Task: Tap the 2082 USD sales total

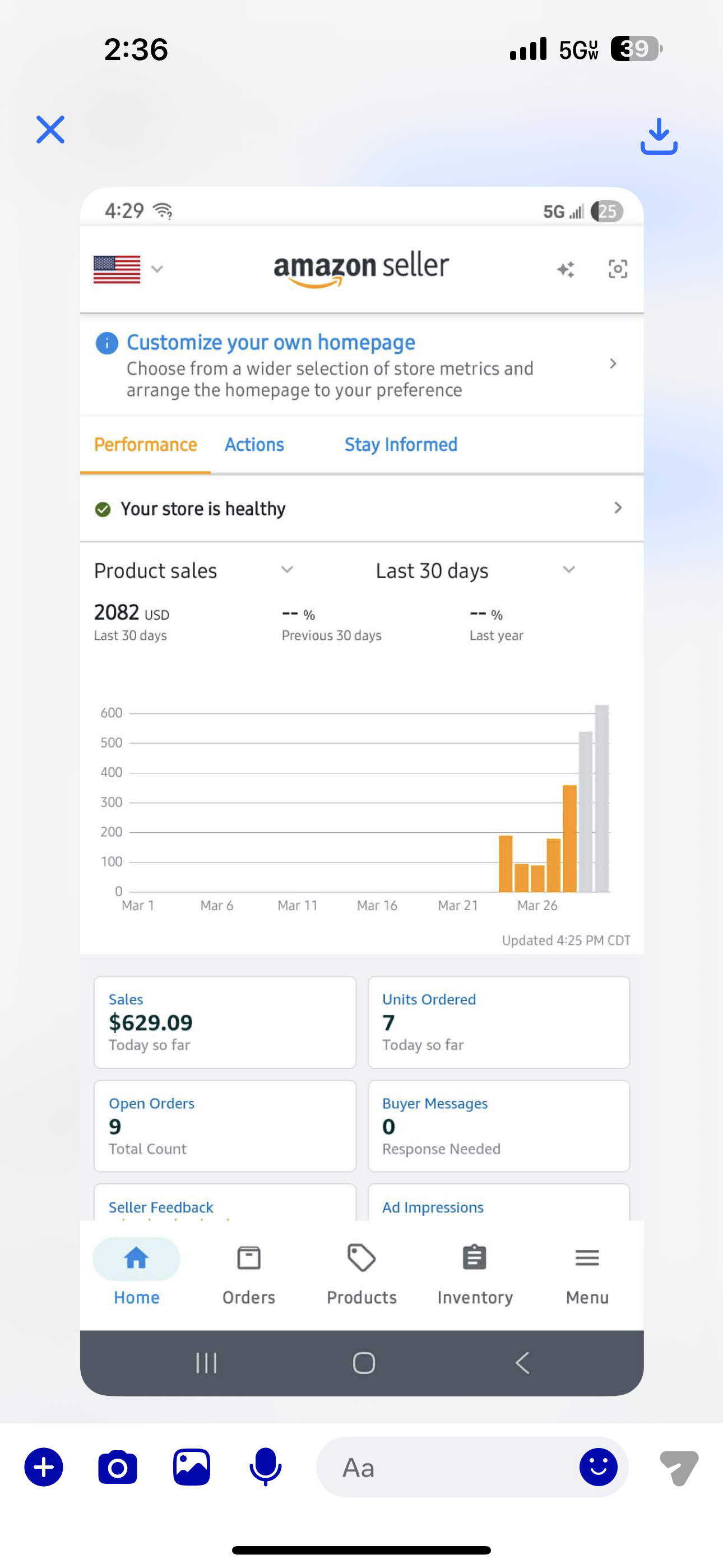Action: [132, 612]
